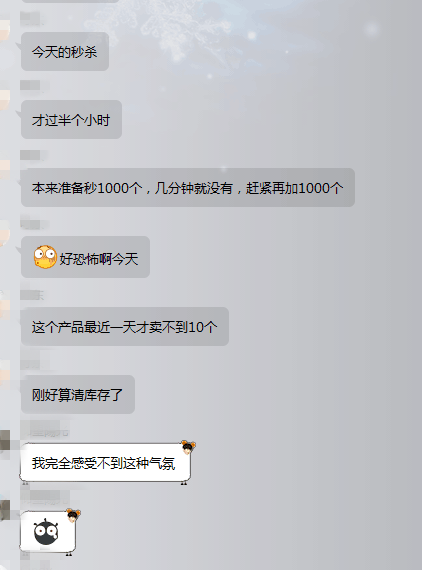Open avatar beside '今天的秒杀' message
This screenshot has width=422, height=570.
[5, 30]
